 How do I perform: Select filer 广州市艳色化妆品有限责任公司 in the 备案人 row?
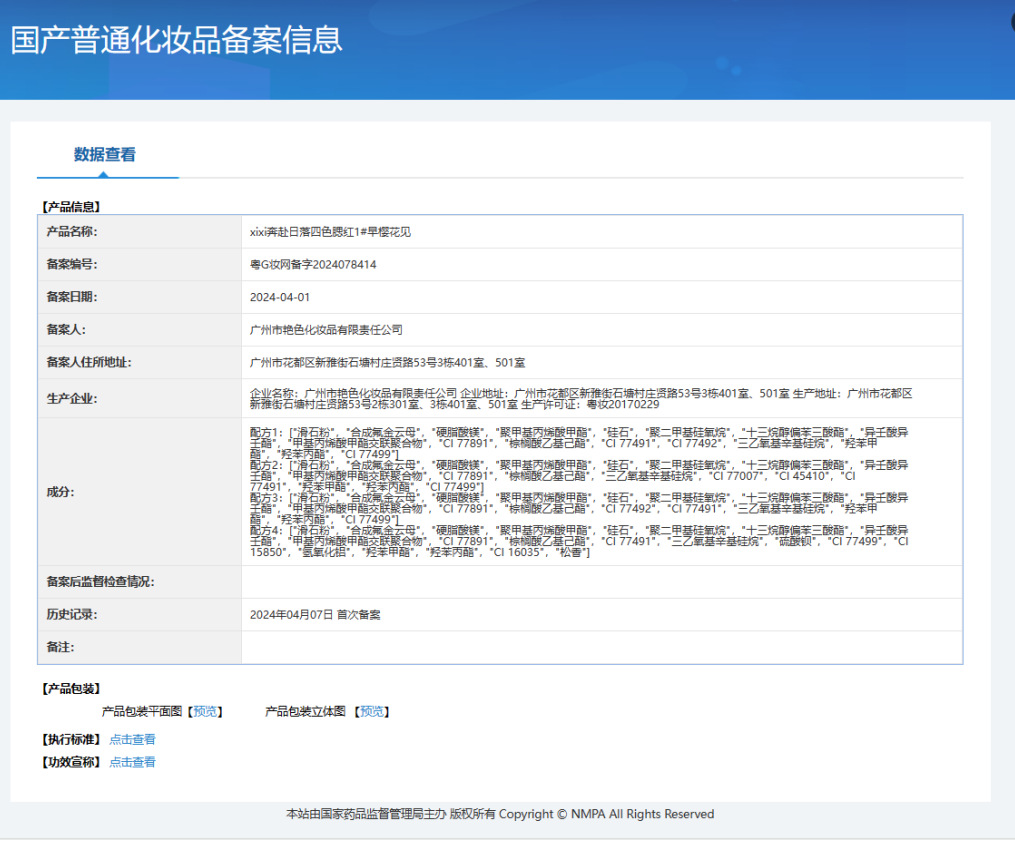(x=326, y=330)
